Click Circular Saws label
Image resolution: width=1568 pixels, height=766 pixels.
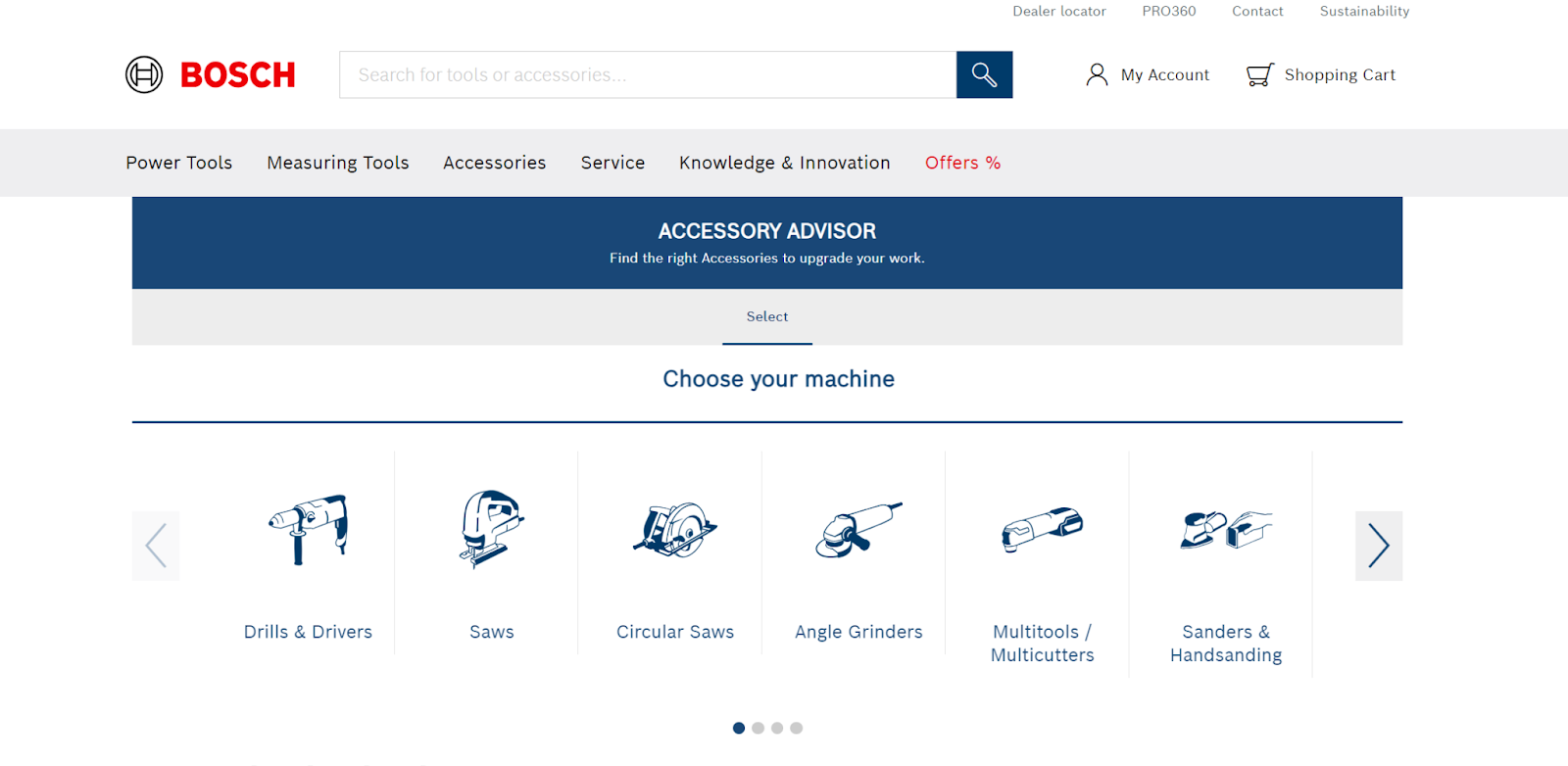pos(675,632)
